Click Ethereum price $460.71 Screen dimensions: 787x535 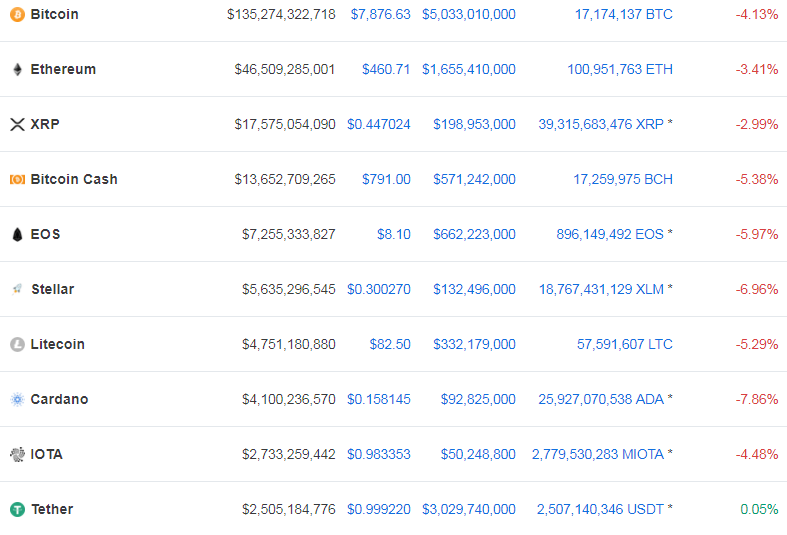[x=386, y=69]
